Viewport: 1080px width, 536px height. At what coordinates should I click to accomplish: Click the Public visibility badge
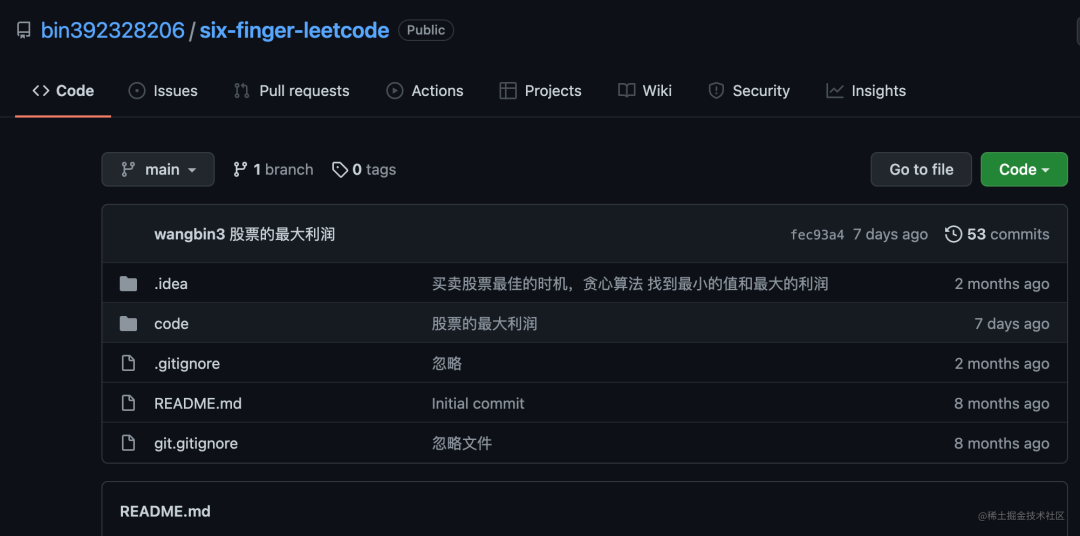click(x=426, y=30)
